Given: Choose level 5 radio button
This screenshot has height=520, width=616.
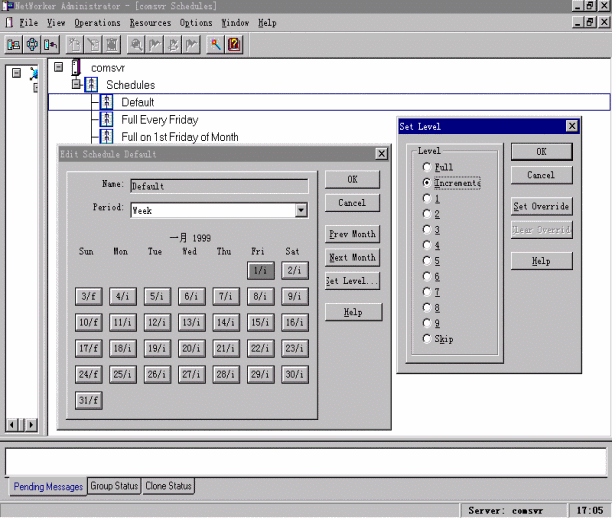Looking at the screenshot, I should tap(428, 260).
